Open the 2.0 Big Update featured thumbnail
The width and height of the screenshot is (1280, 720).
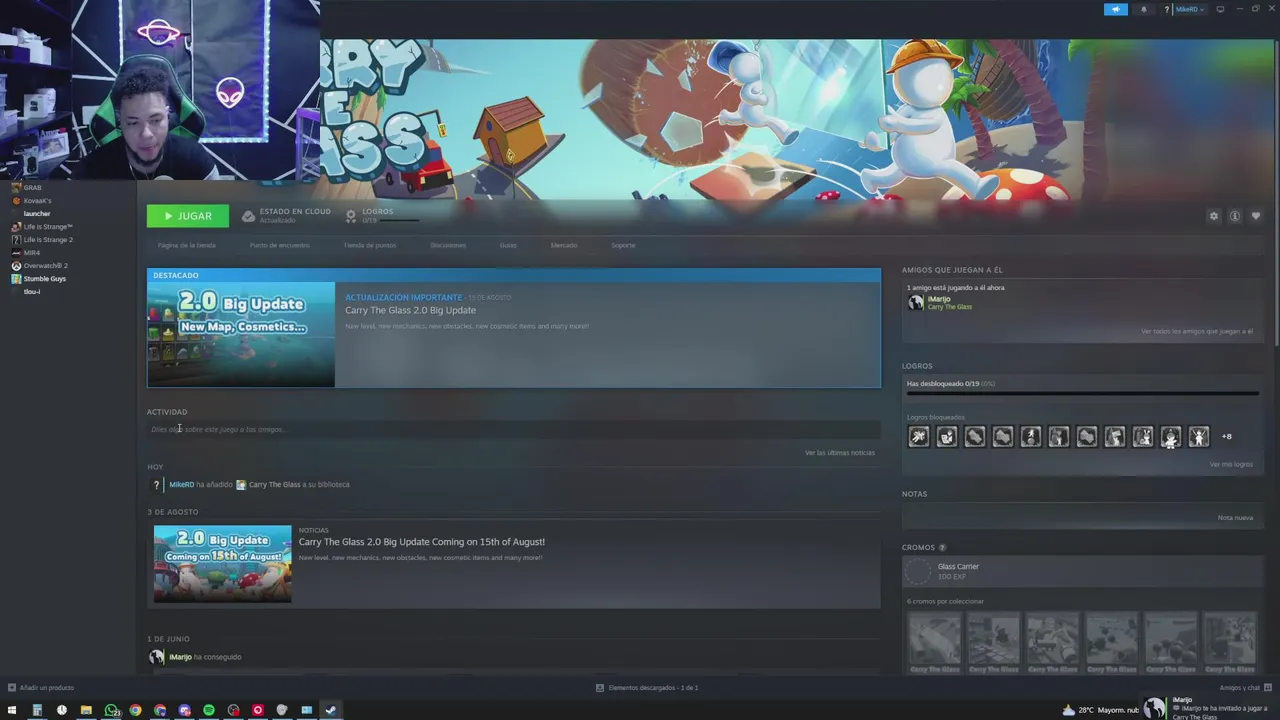click(x=241, y=334)
